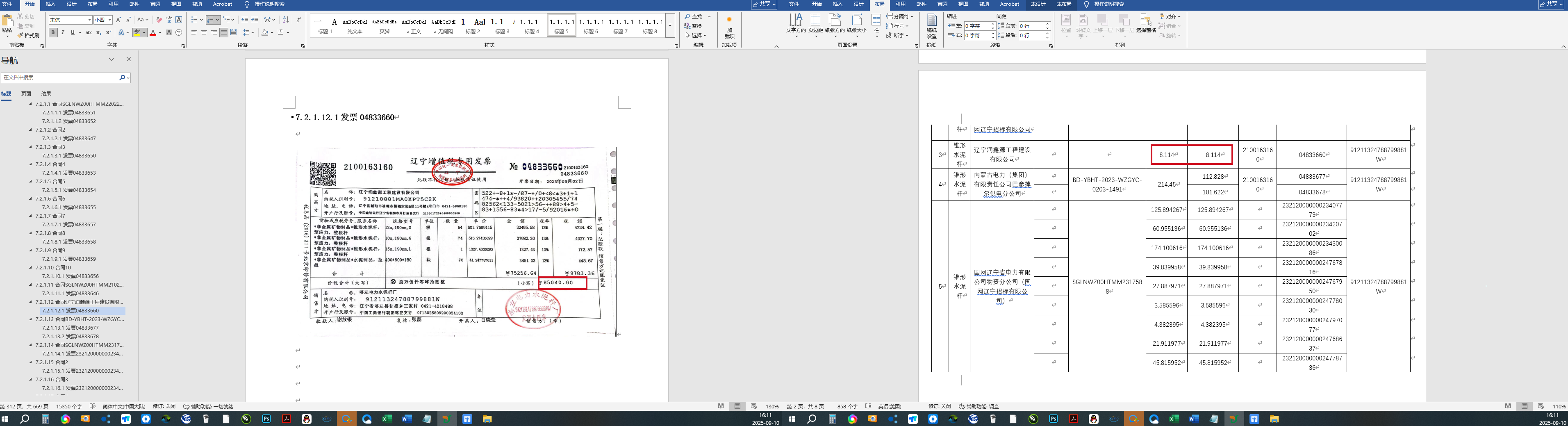The width and height of the screenshot is (1568, 426).
Task: Click the multilevel list icon
Action: coord(227,20)
